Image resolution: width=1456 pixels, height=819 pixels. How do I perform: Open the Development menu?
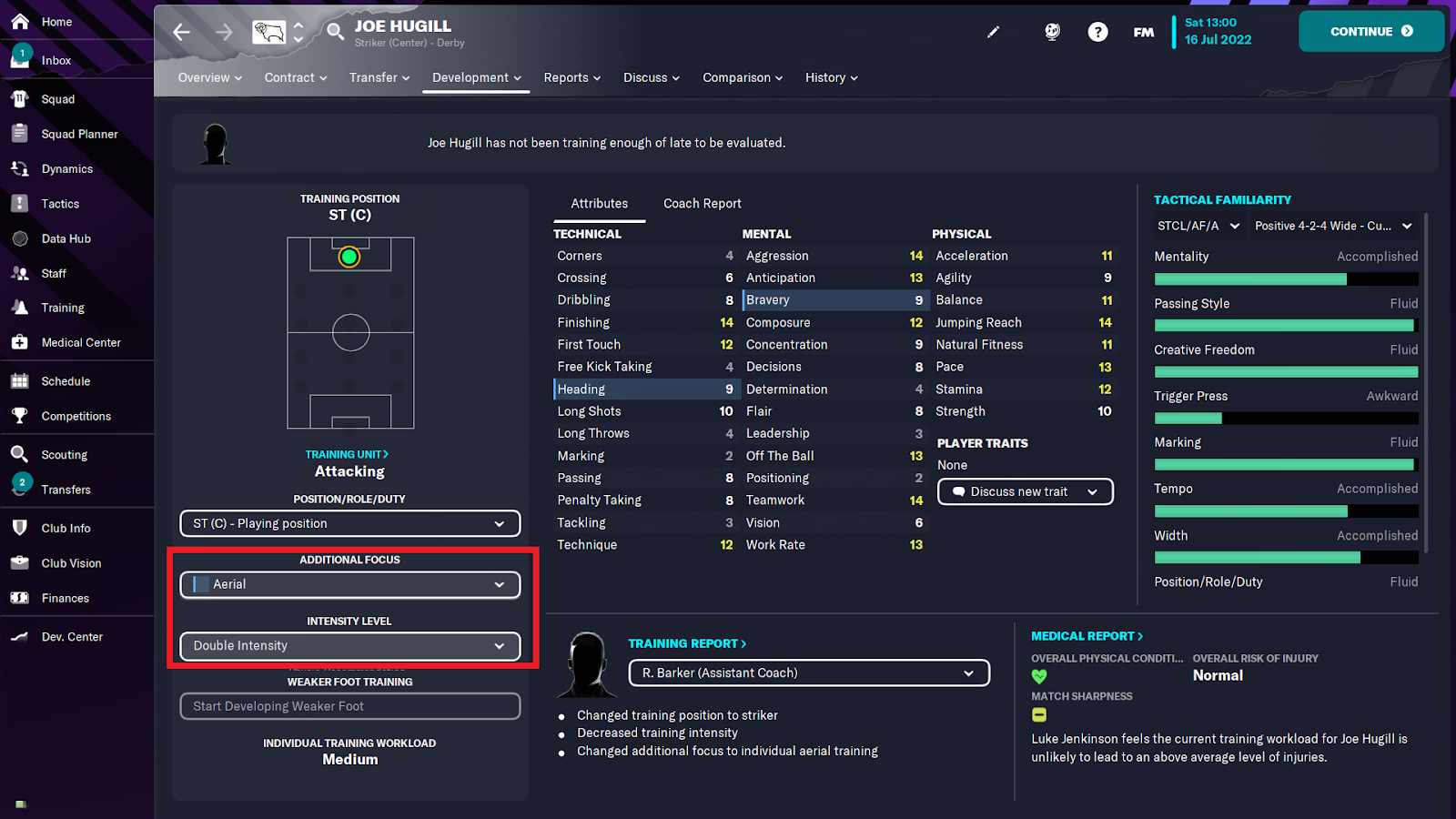tap(477, 77)
